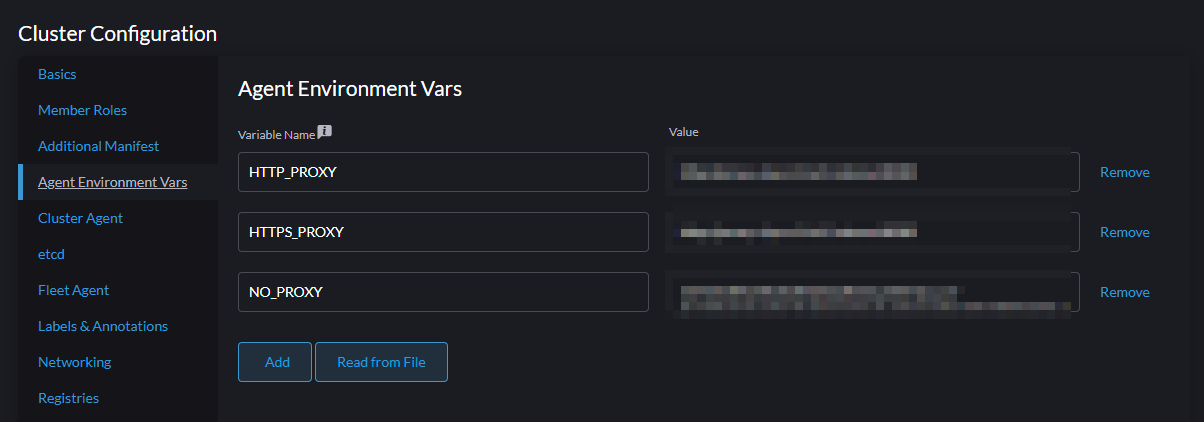Open the Registries section
The image size is (1204, 422).
click(x=68, y=398)
